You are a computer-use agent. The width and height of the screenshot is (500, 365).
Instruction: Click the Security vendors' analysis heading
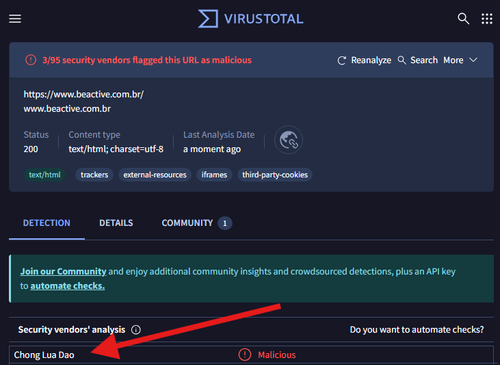(72, 330)
